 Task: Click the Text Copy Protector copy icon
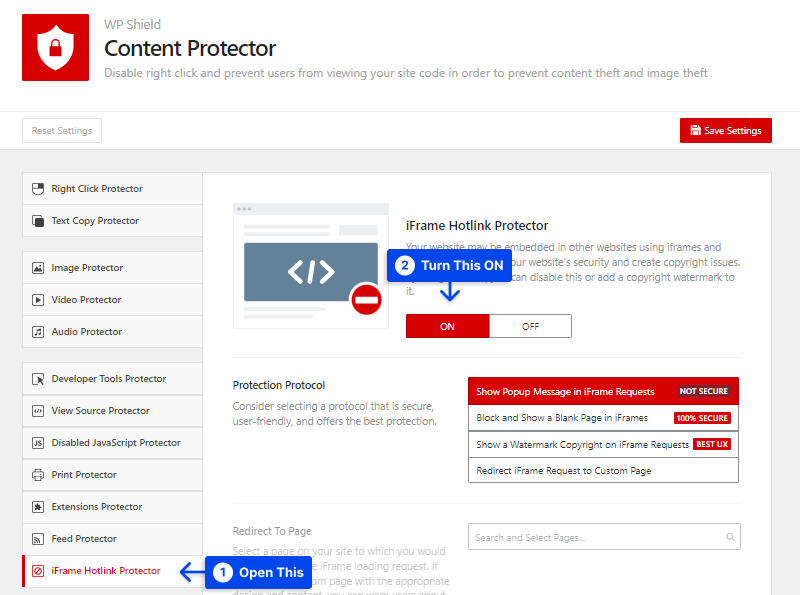click(x=38, y=221)
